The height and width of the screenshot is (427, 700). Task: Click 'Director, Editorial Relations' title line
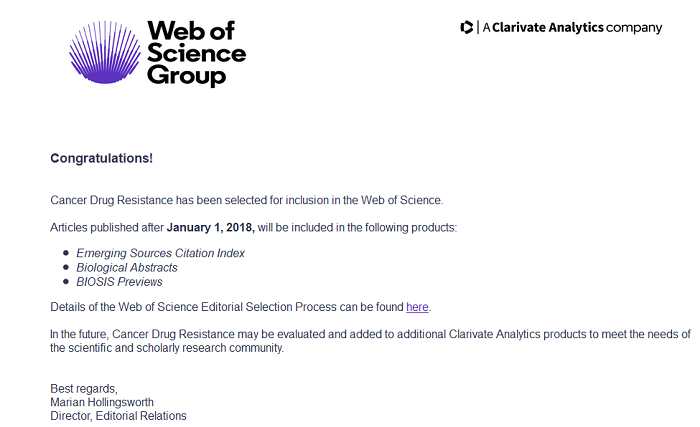pos(118,416)
